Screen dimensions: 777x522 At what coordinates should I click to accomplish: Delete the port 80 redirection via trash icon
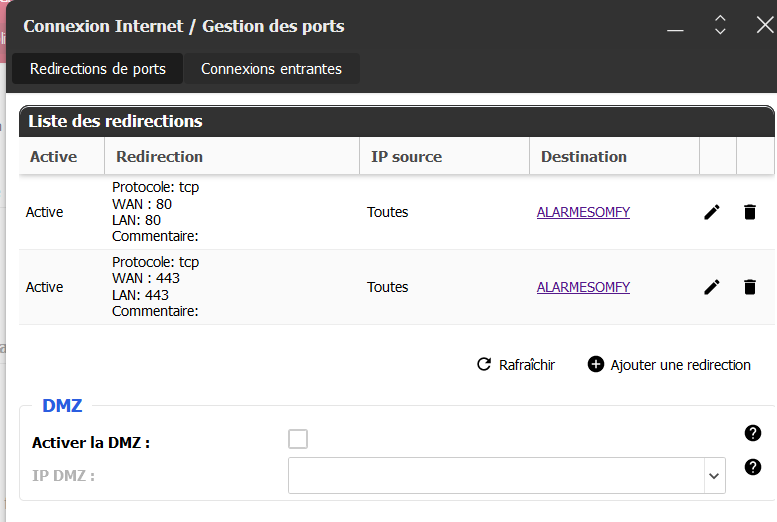(749, 212)
